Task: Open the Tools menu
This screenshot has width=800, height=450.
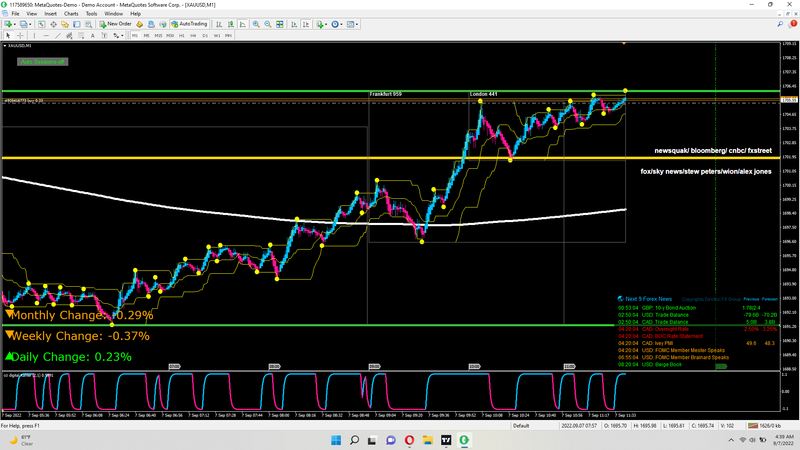Action: [91, 14]
